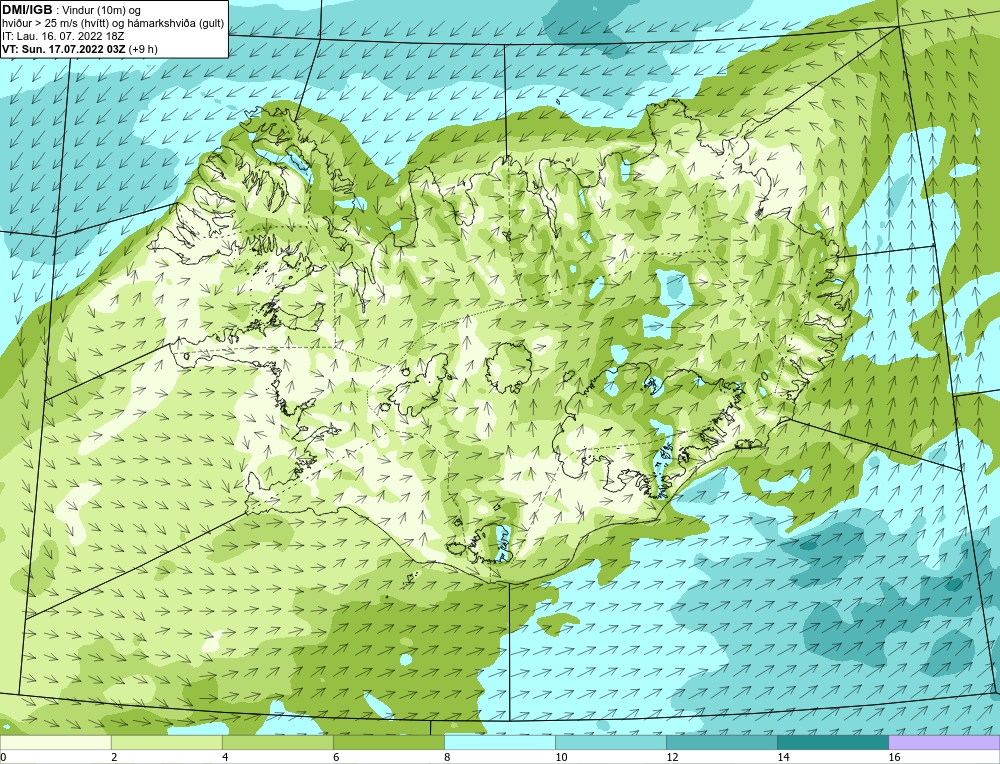Click the legend value '8'

point(447,757)
